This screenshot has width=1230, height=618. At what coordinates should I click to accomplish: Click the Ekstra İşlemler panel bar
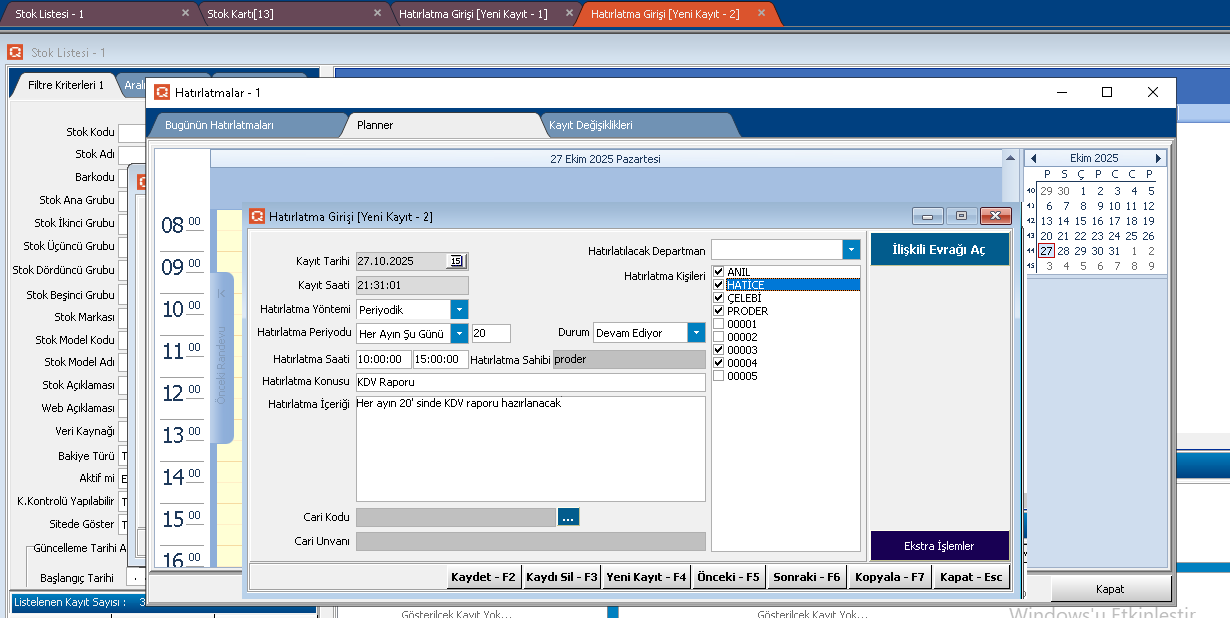[x=939, y=546]
